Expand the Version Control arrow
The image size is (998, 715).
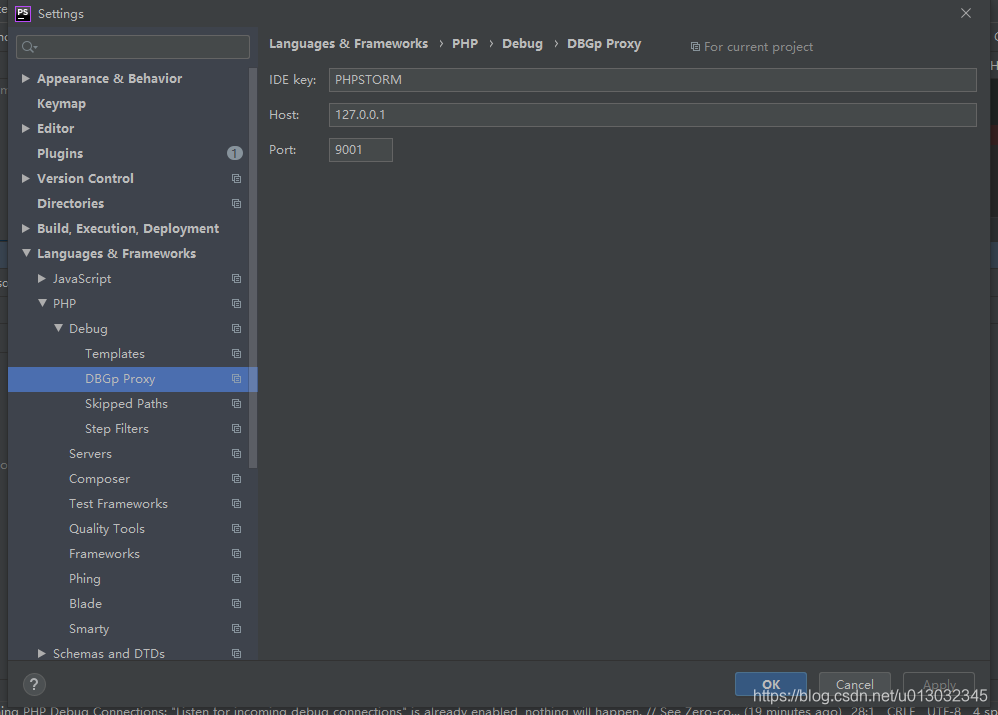coord(25,178)
